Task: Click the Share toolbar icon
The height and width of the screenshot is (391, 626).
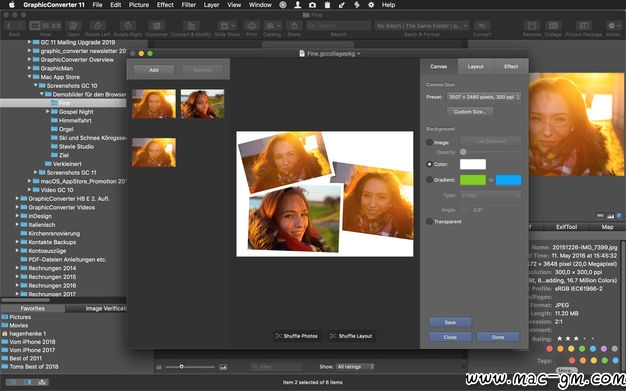Action: coord(294,26)
